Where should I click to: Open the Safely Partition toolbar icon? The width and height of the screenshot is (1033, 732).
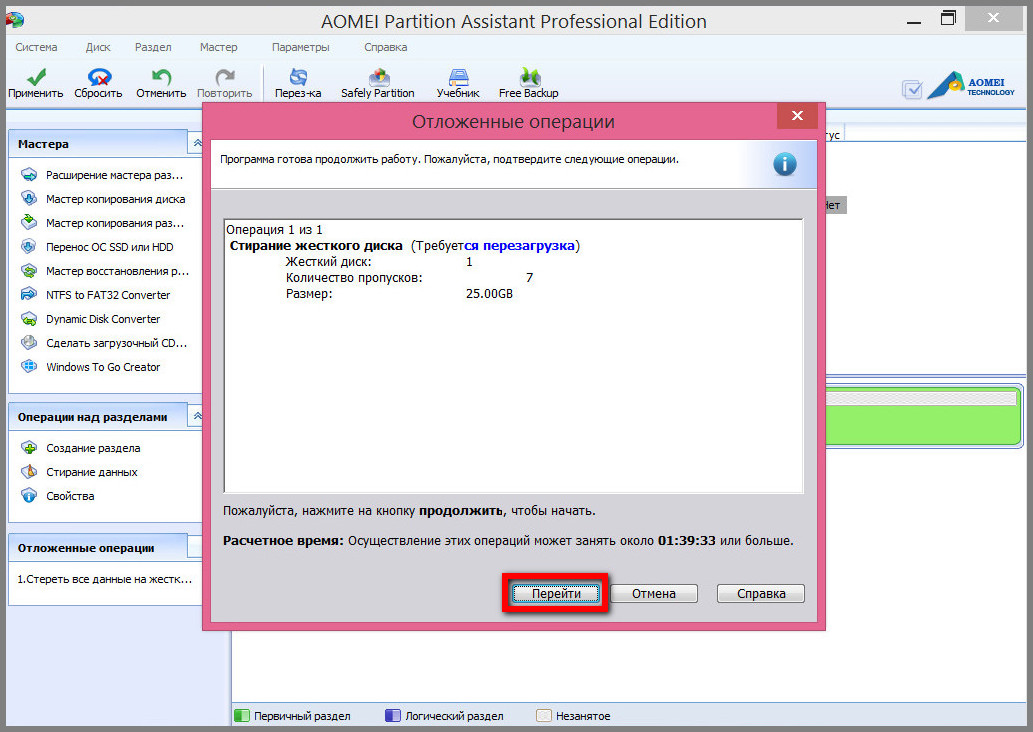[x=378, y=77]
